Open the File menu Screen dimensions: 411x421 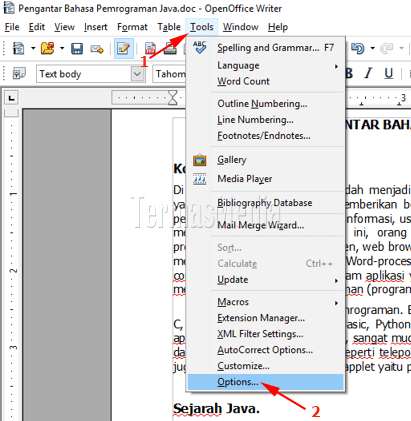pyautogui.click(x=12, y=27)
